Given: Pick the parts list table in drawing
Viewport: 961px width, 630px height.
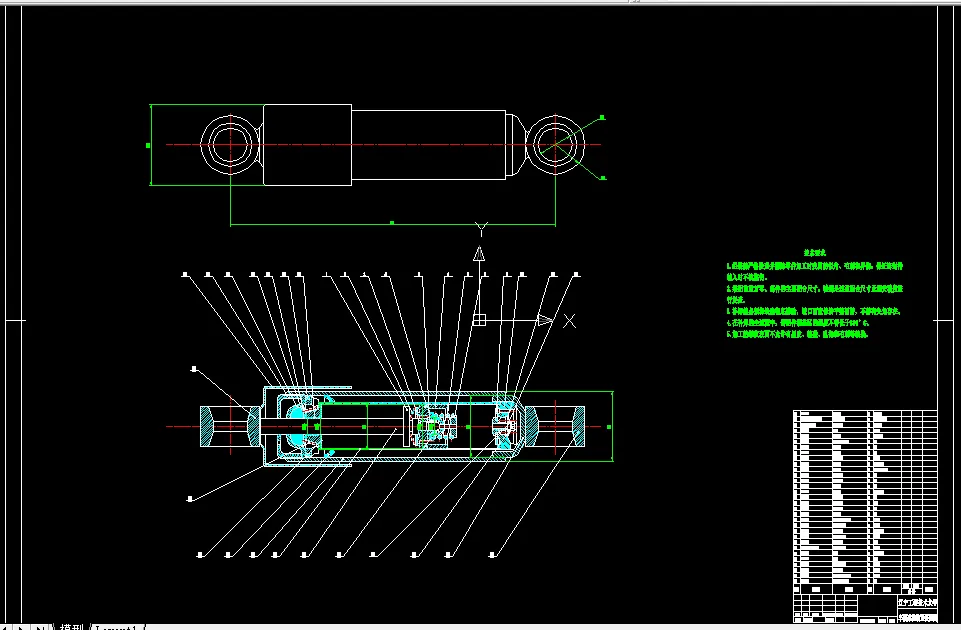Looking at the screenshot, I should tap(865, 501).
